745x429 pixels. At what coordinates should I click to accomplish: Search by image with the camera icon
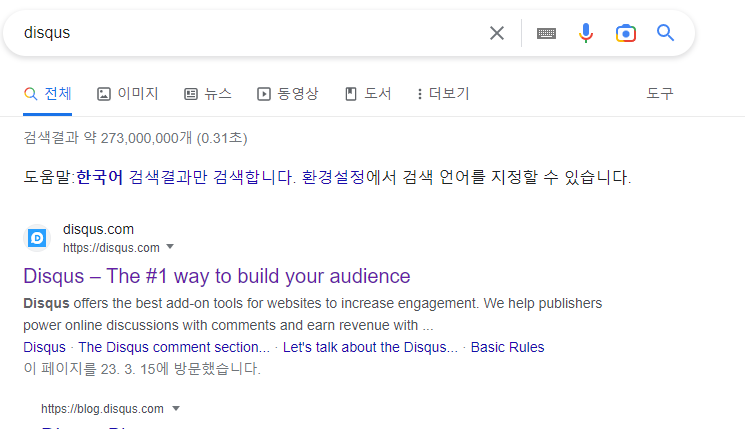pos(626,33)
